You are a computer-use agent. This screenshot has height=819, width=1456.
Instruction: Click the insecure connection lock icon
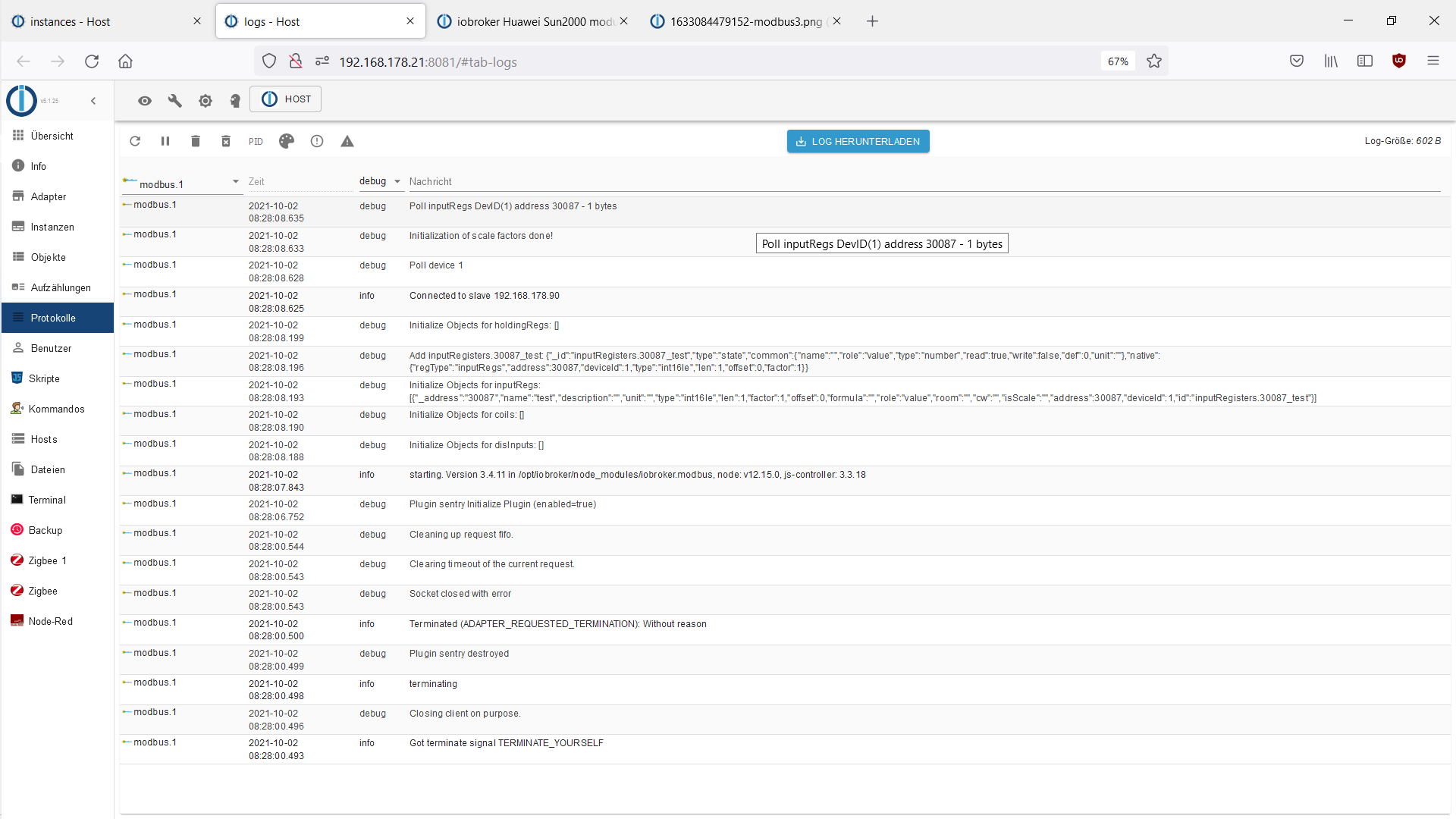tap(296, 61)
